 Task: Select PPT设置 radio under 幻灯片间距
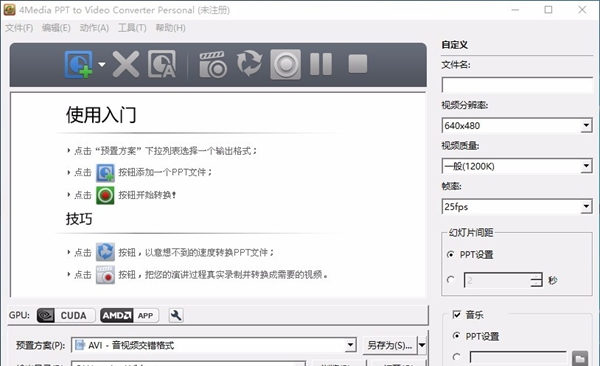click(451, 255)
